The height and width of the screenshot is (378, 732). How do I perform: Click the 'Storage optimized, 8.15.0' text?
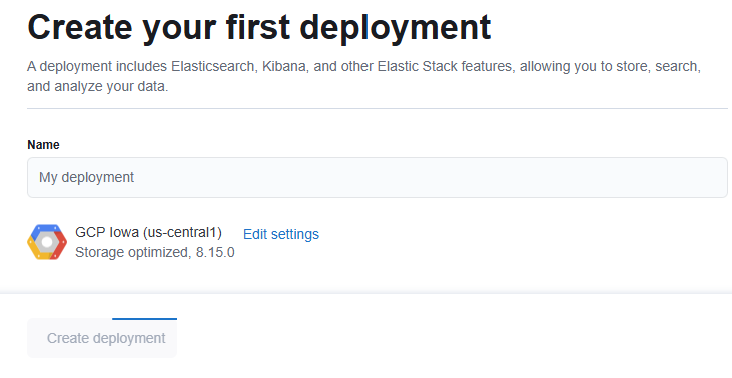(155, 252)
